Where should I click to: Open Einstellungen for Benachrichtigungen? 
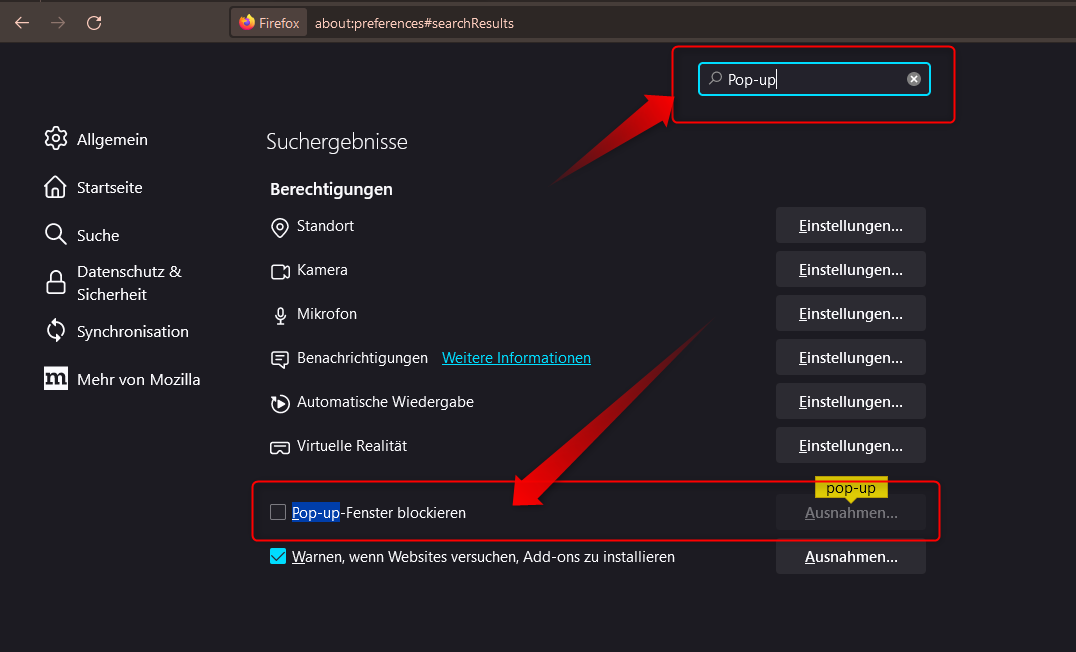[851, 358]
